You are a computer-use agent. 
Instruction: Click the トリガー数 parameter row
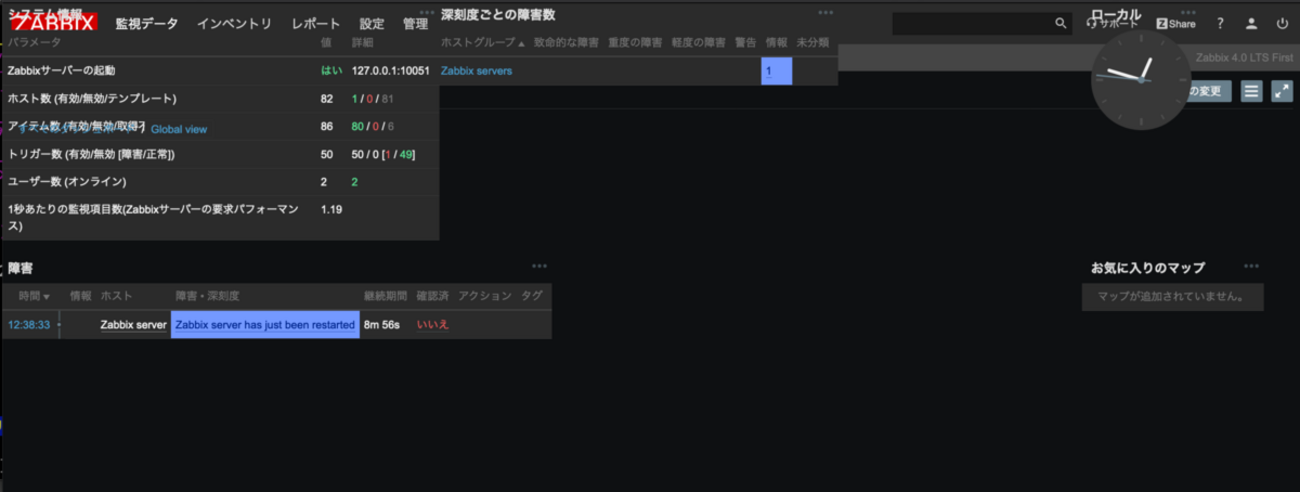220,155
